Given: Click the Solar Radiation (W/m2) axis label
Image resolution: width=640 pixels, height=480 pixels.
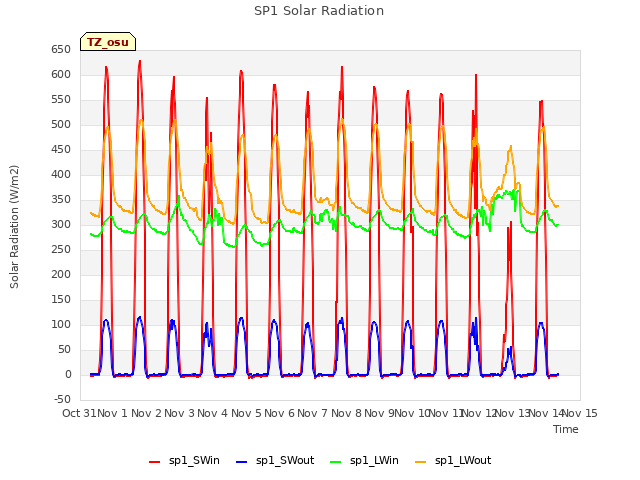Looking at the screenshot, I should pyautogui.click(x=14, y=227).
